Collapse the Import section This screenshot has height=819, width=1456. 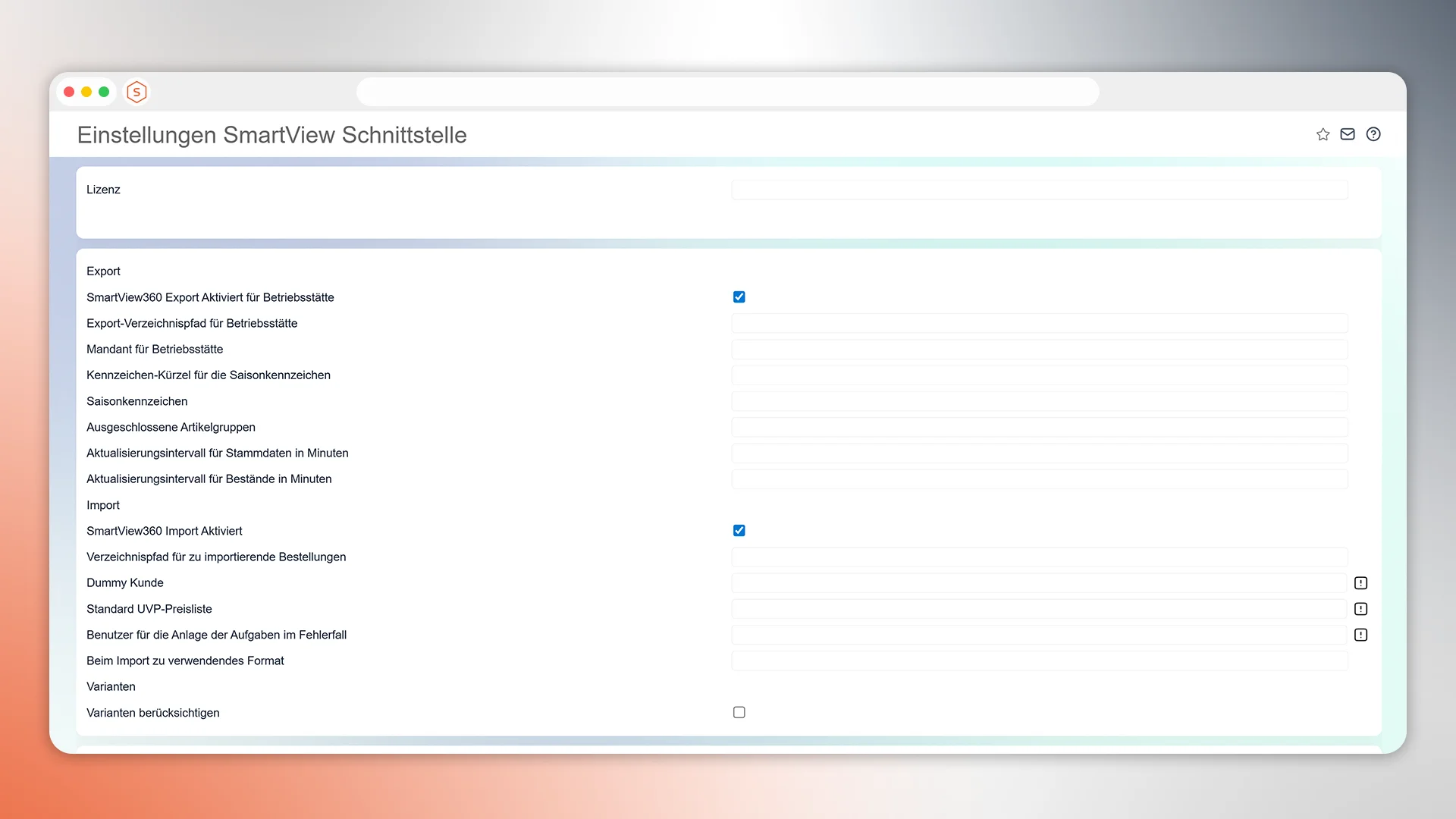102,505
